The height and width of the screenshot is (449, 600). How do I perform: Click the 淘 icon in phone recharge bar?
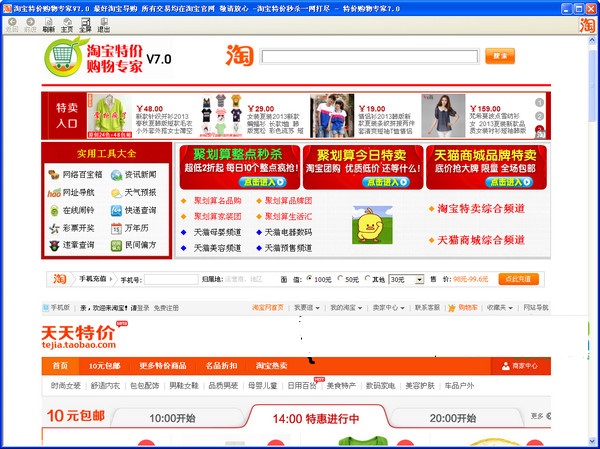[x=59, y=279]
